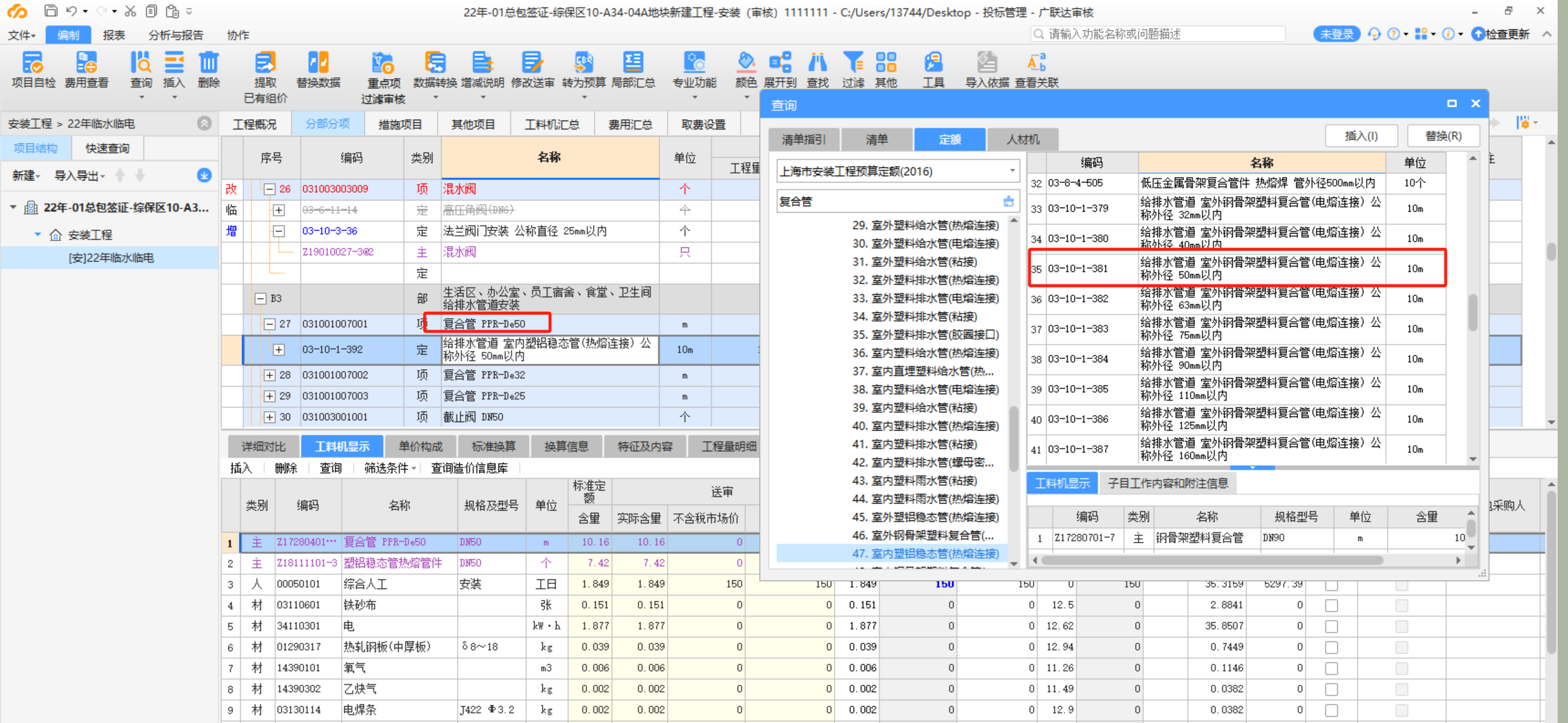
Task: Expand the 03-6-11-14 quota row
Action: coord(279,210)
